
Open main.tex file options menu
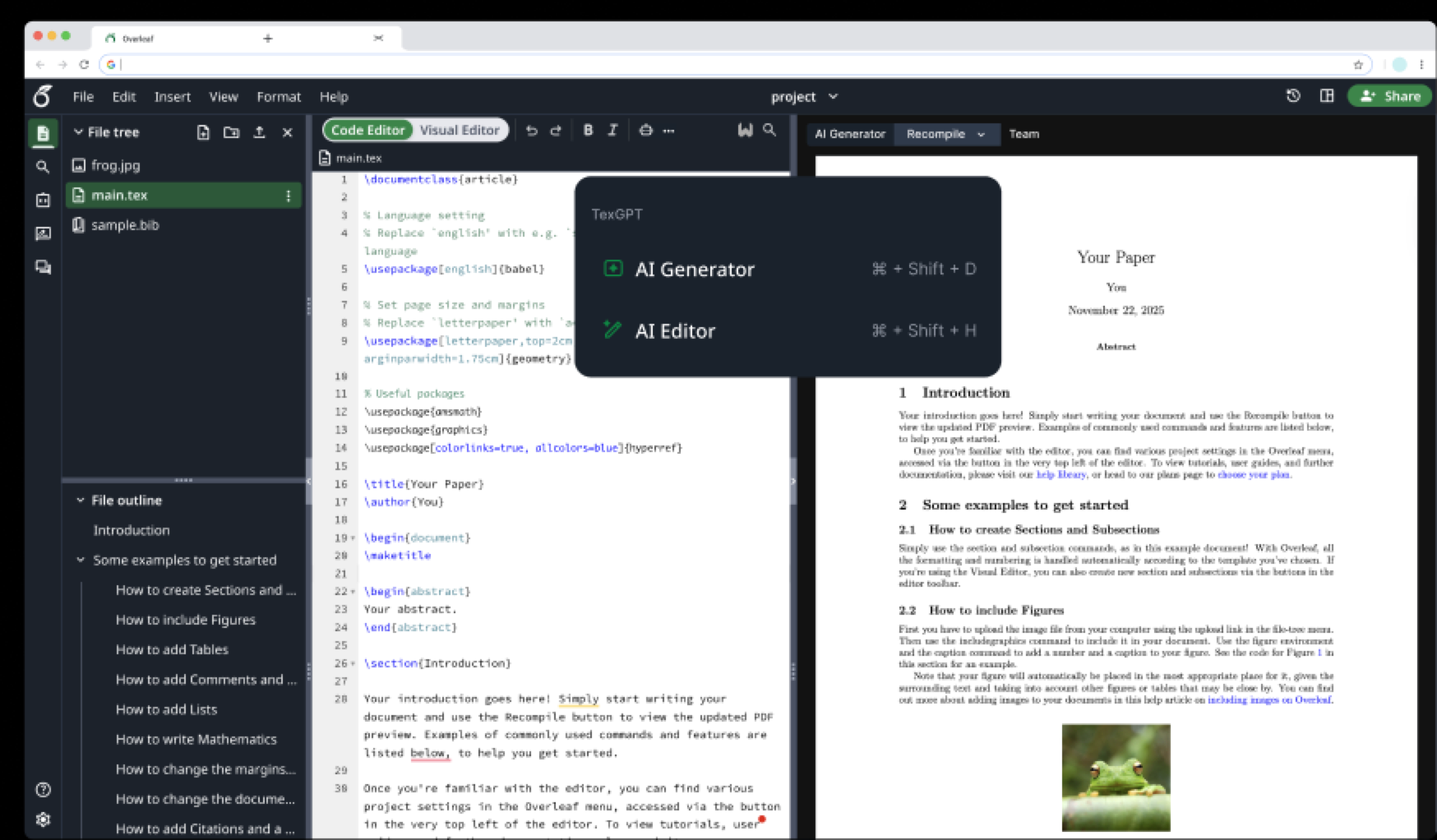click(288, 196)
